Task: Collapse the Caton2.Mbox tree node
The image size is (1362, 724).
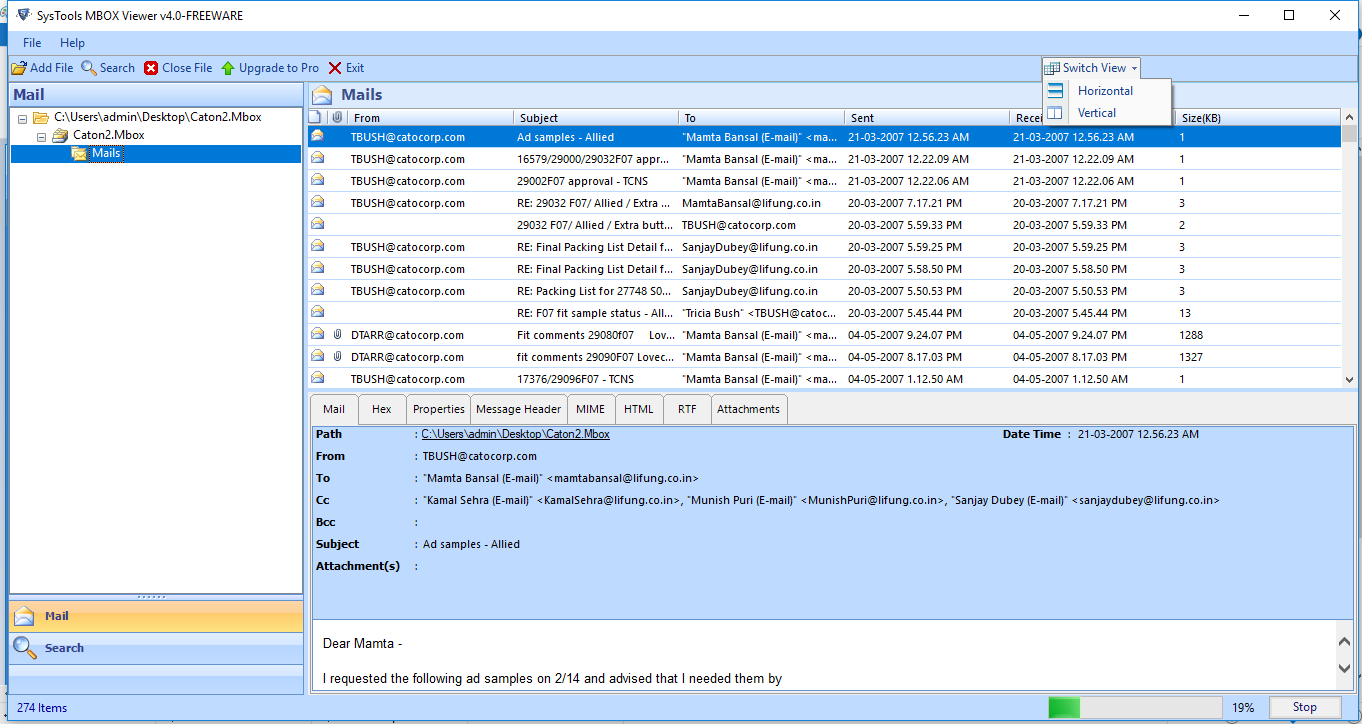Action: (x=41, y=135)
